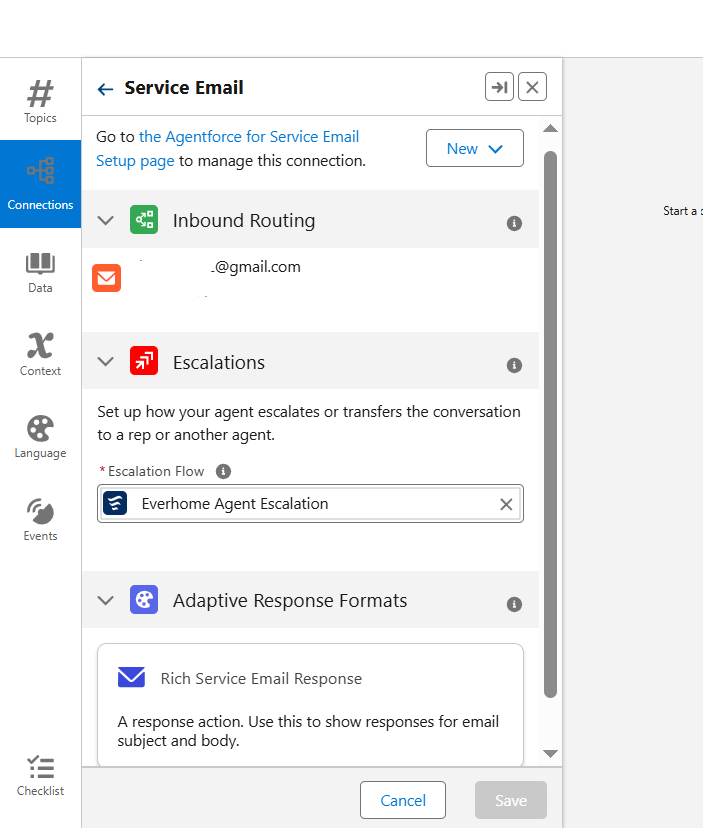Click the Inbound Routing info icon
703x828 pixels.
(x=514, y=223)
